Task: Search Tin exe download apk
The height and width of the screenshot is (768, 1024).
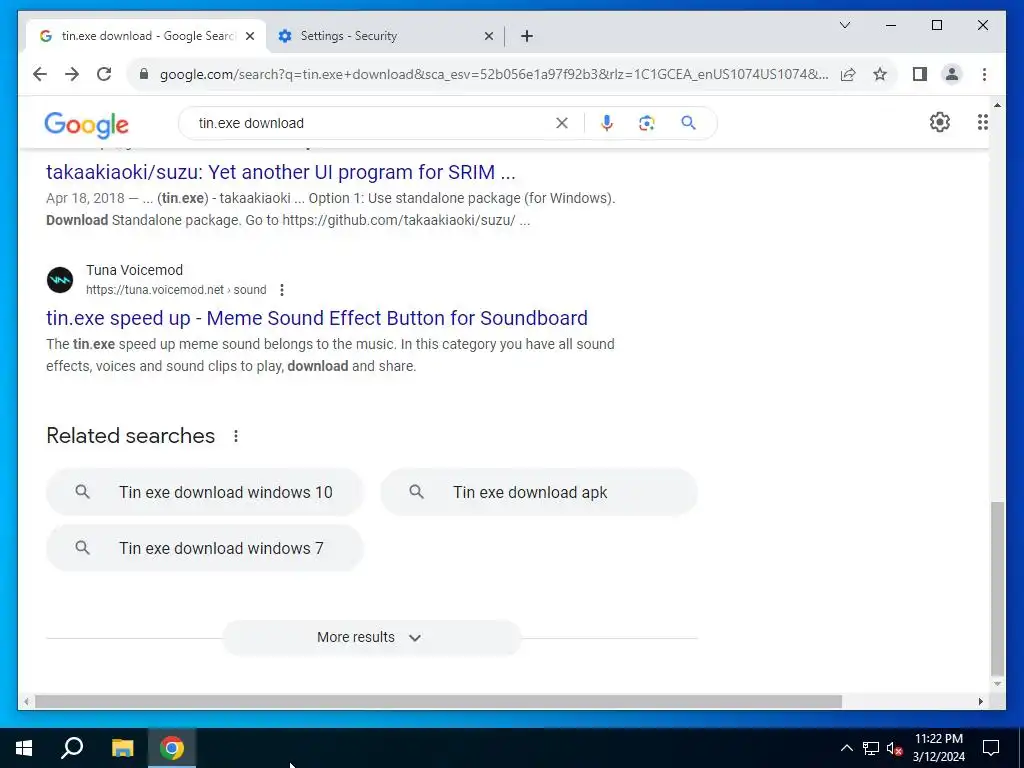Action: [539, 492]
